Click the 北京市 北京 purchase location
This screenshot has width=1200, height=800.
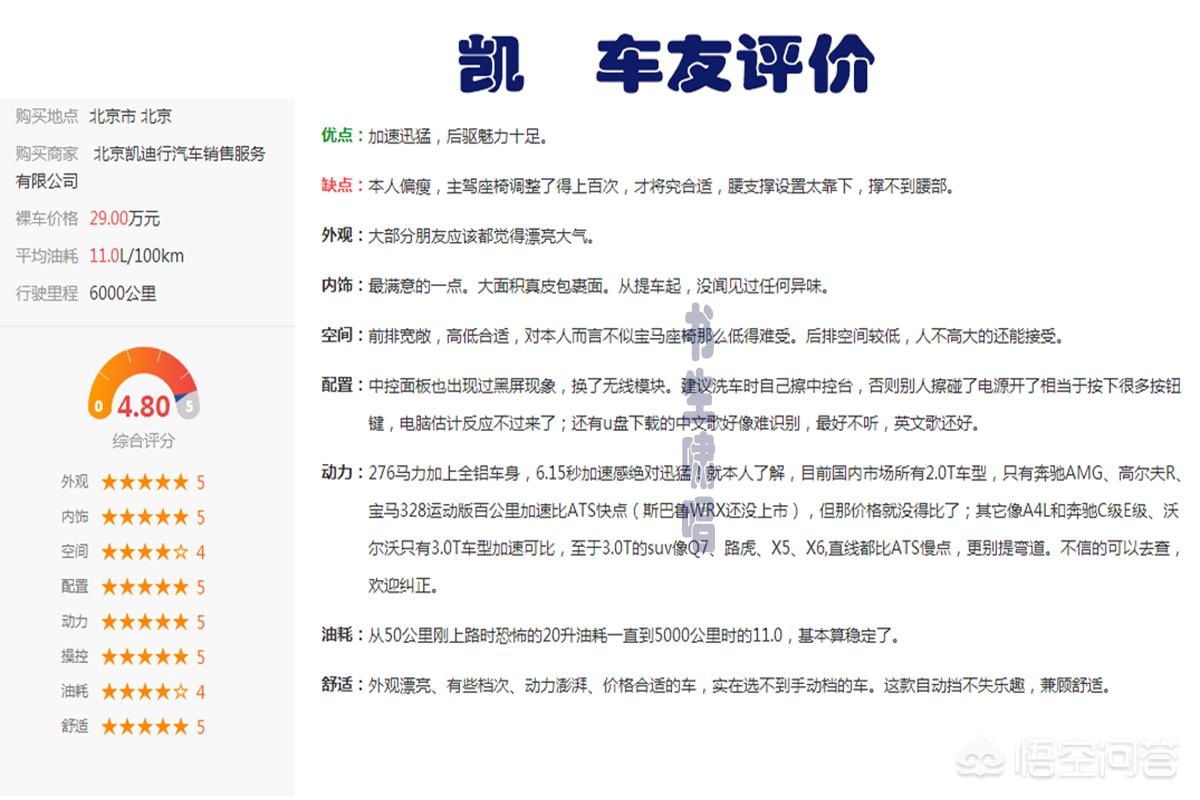tap(130, 116)
